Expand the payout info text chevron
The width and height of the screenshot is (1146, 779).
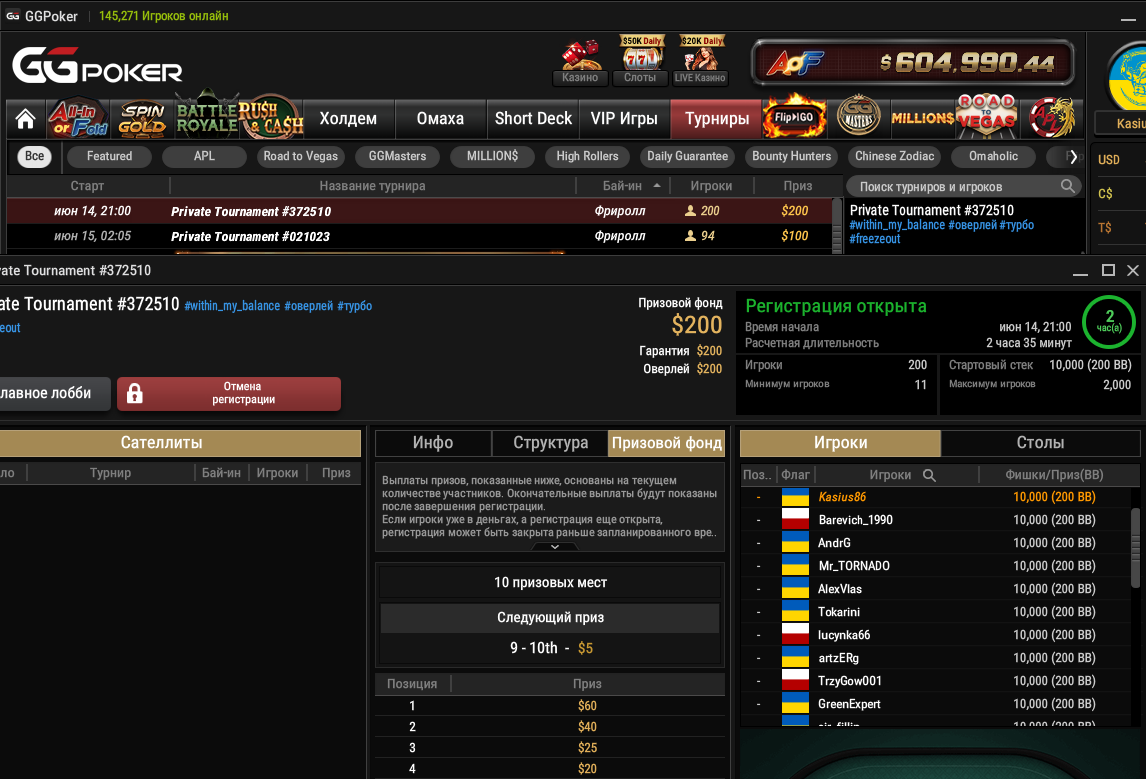555,547
